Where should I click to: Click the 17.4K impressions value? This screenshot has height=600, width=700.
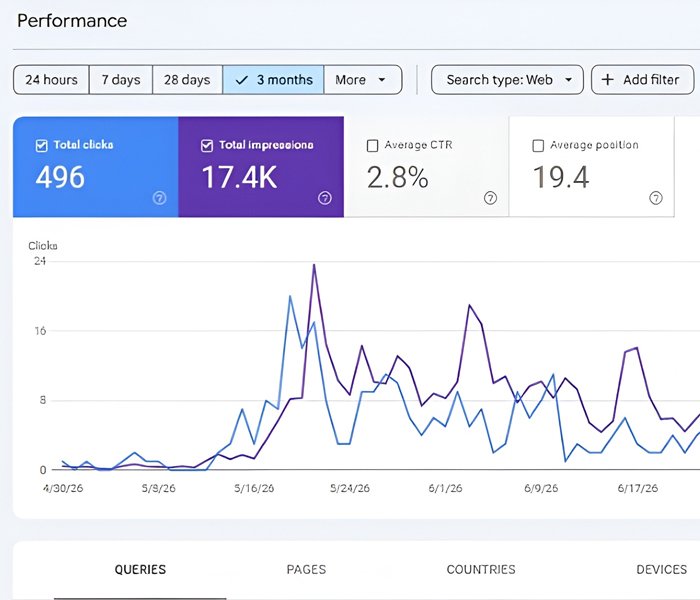tap(239, 177)
